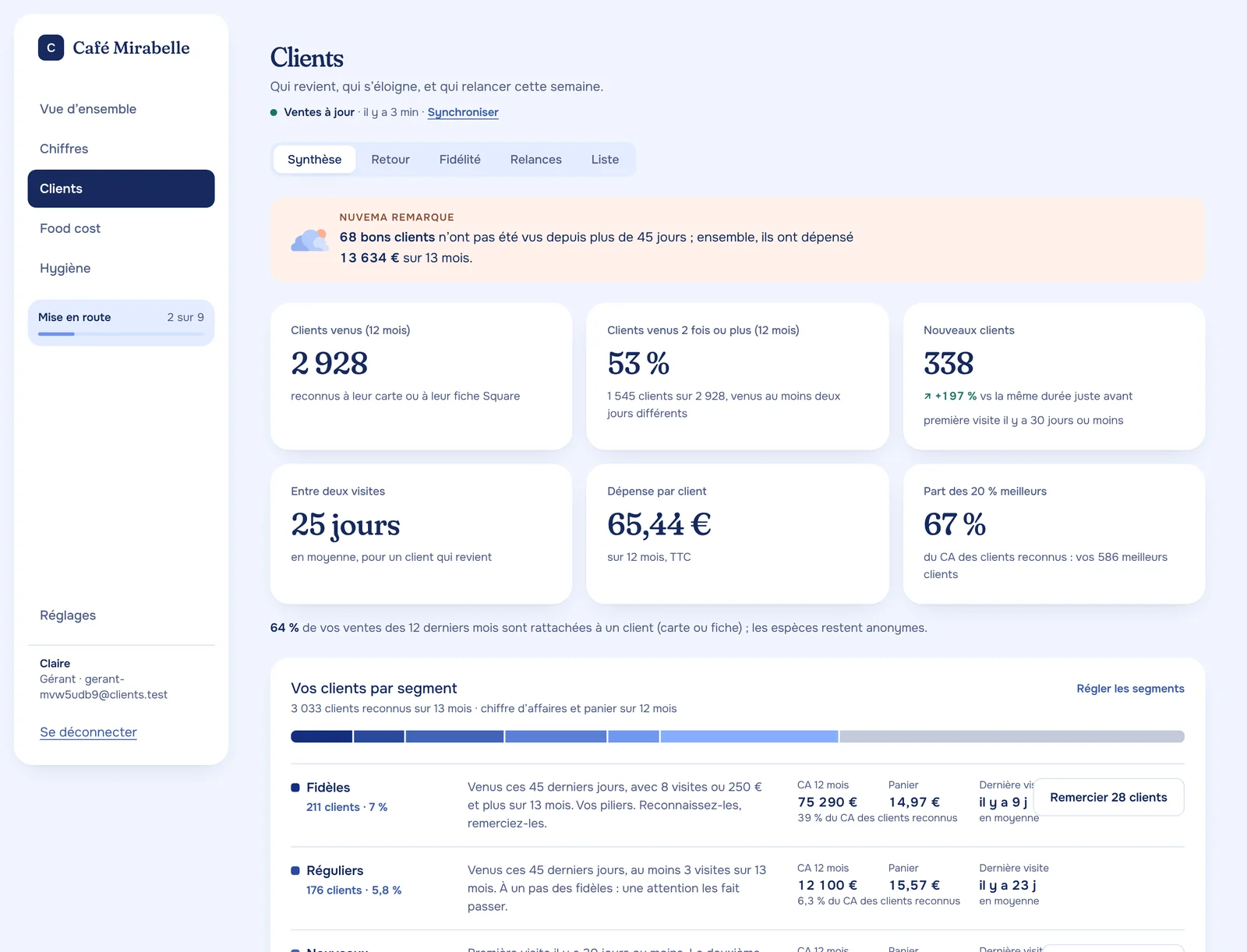Click the Réguliers CA value 12 100 €
This screenshot has width=1247, height=952.
[x=827, y=886]
